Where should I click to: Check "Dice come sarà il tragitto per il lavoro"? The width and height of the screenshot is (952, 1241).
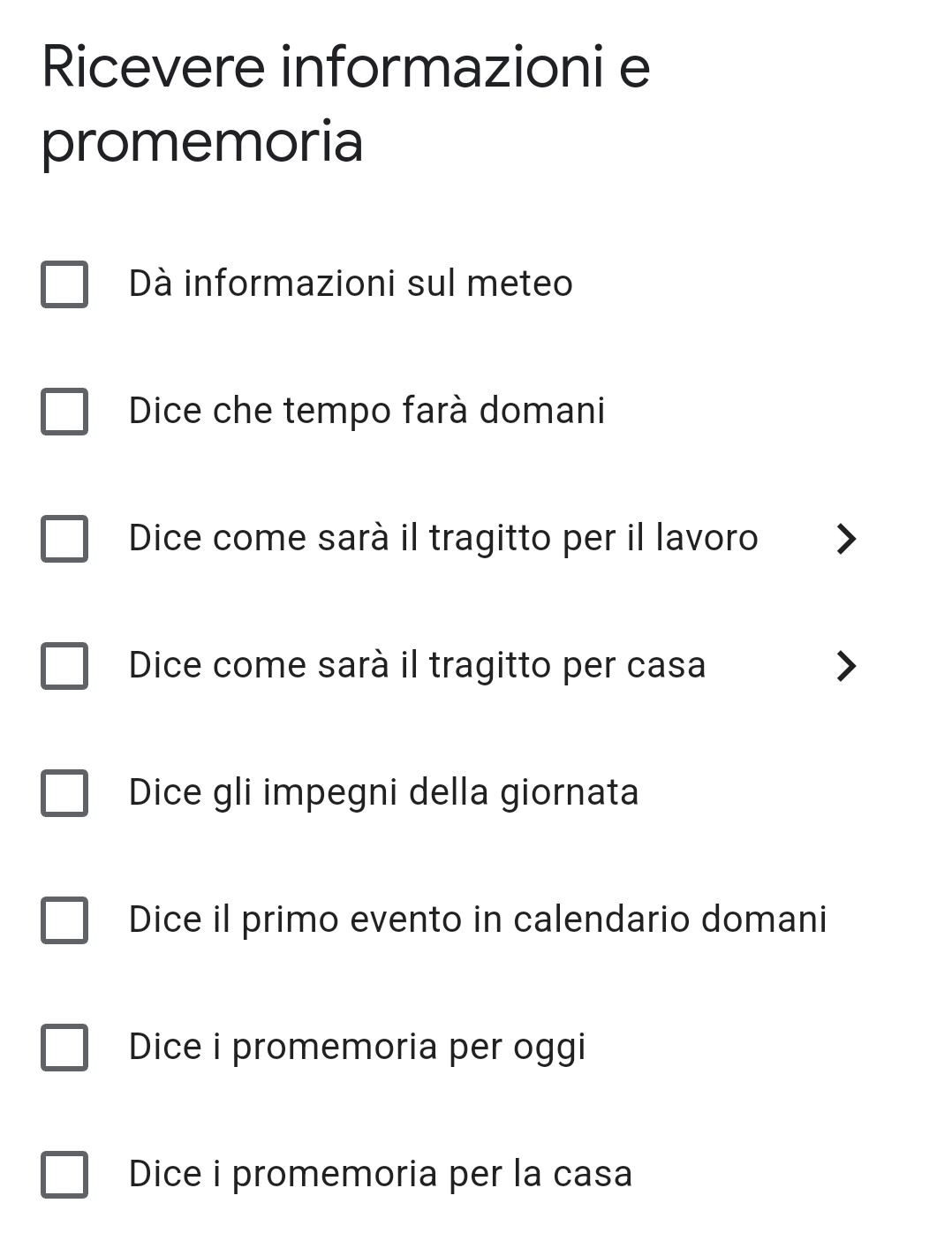point(63,538)
